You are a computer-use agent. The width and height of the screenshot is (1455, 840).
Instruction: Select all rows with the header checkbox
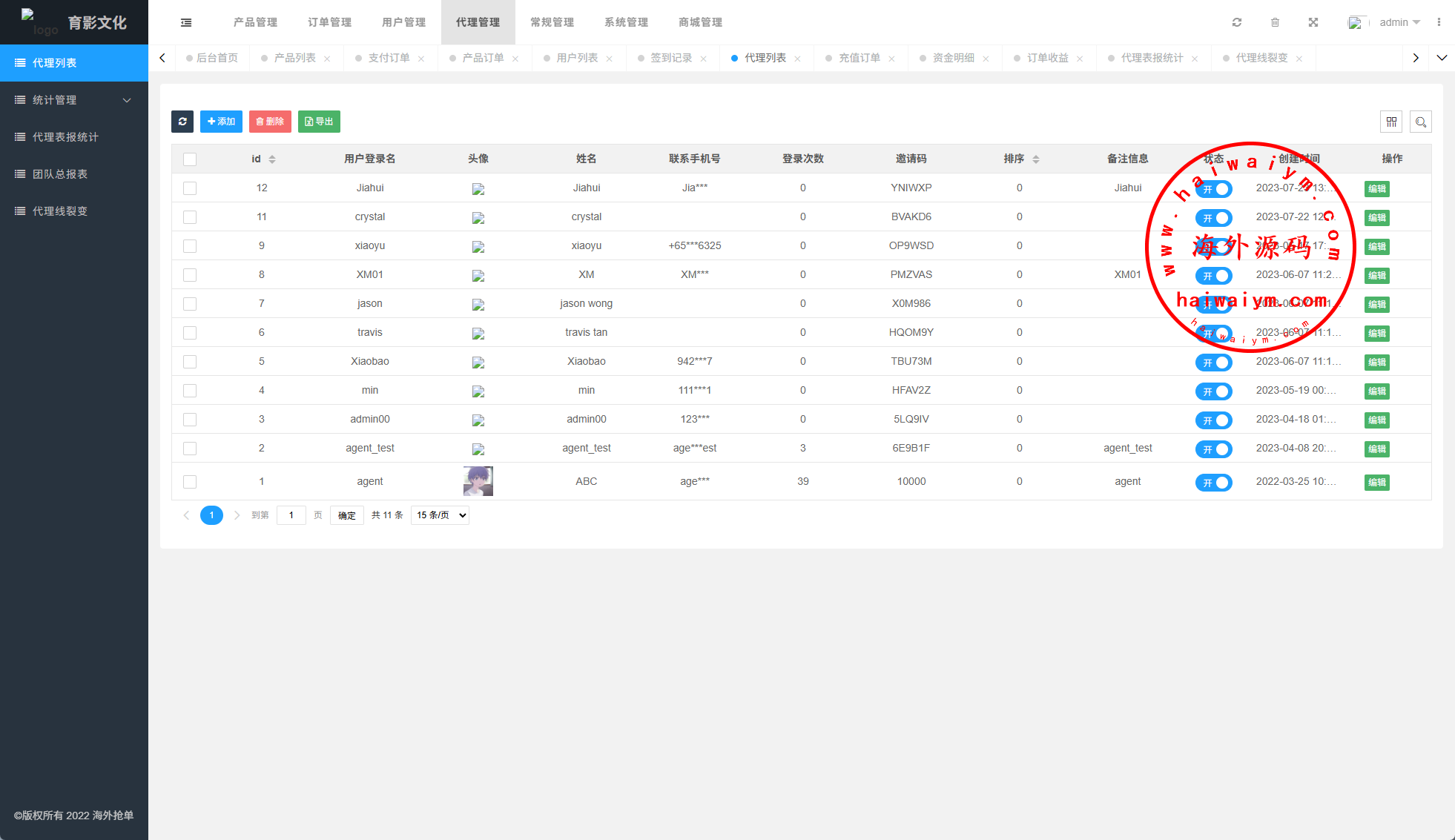coord(190,159)
